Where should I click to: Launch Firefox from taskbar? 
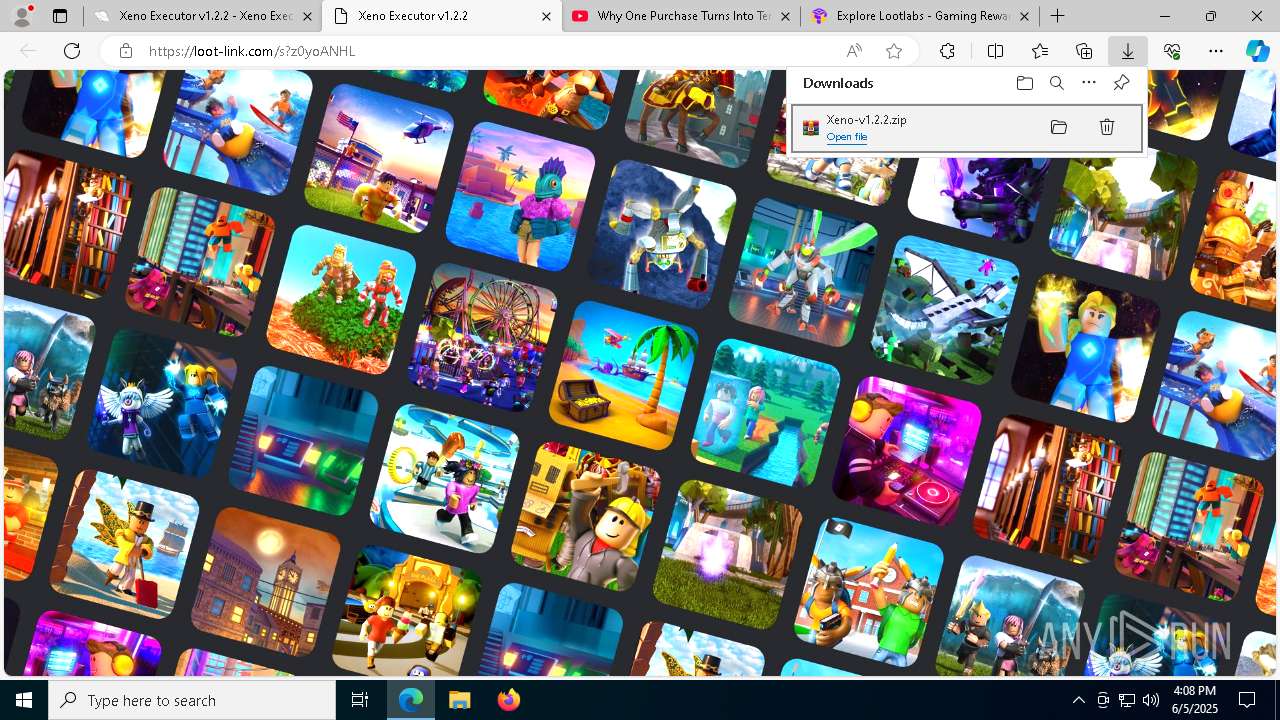[x=508, y=701]
